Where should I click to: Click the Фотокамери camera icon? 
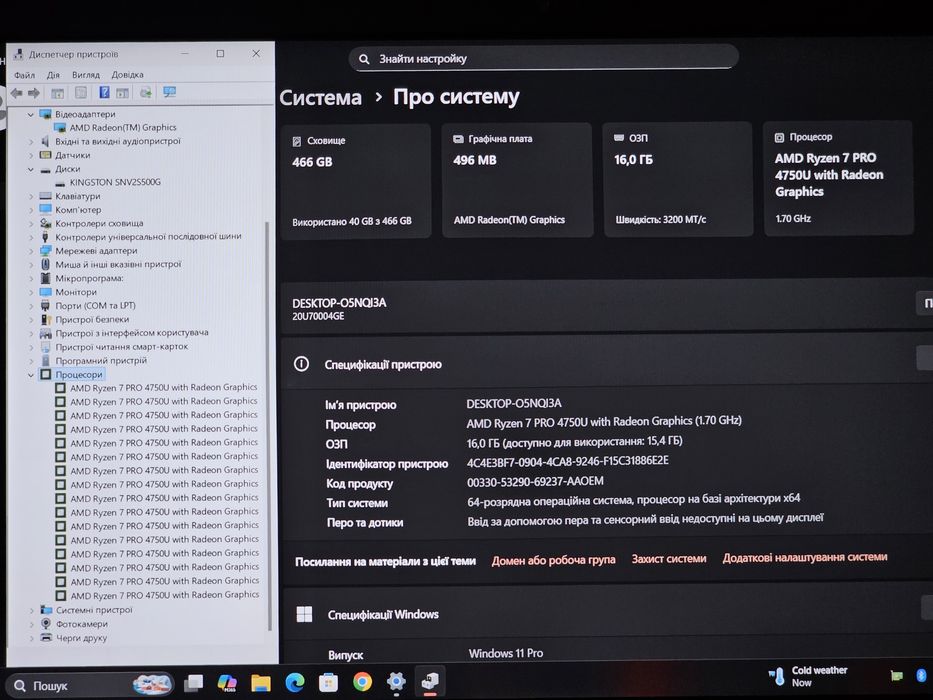pos(46,624)
